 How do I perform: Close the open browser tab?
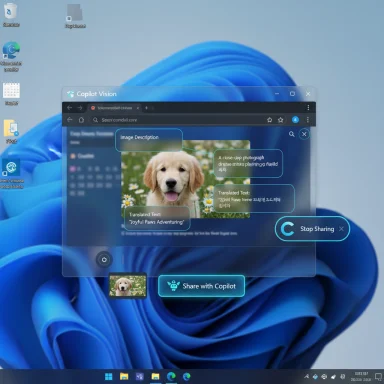pos(138,108)
